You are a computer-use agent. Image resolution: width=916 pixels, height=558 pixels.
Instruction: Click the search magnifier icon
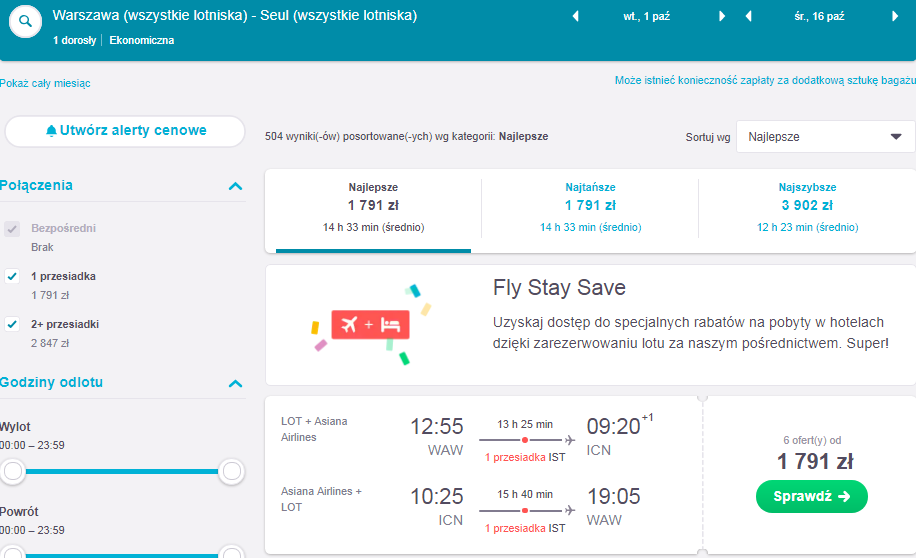tap(25, 22)
